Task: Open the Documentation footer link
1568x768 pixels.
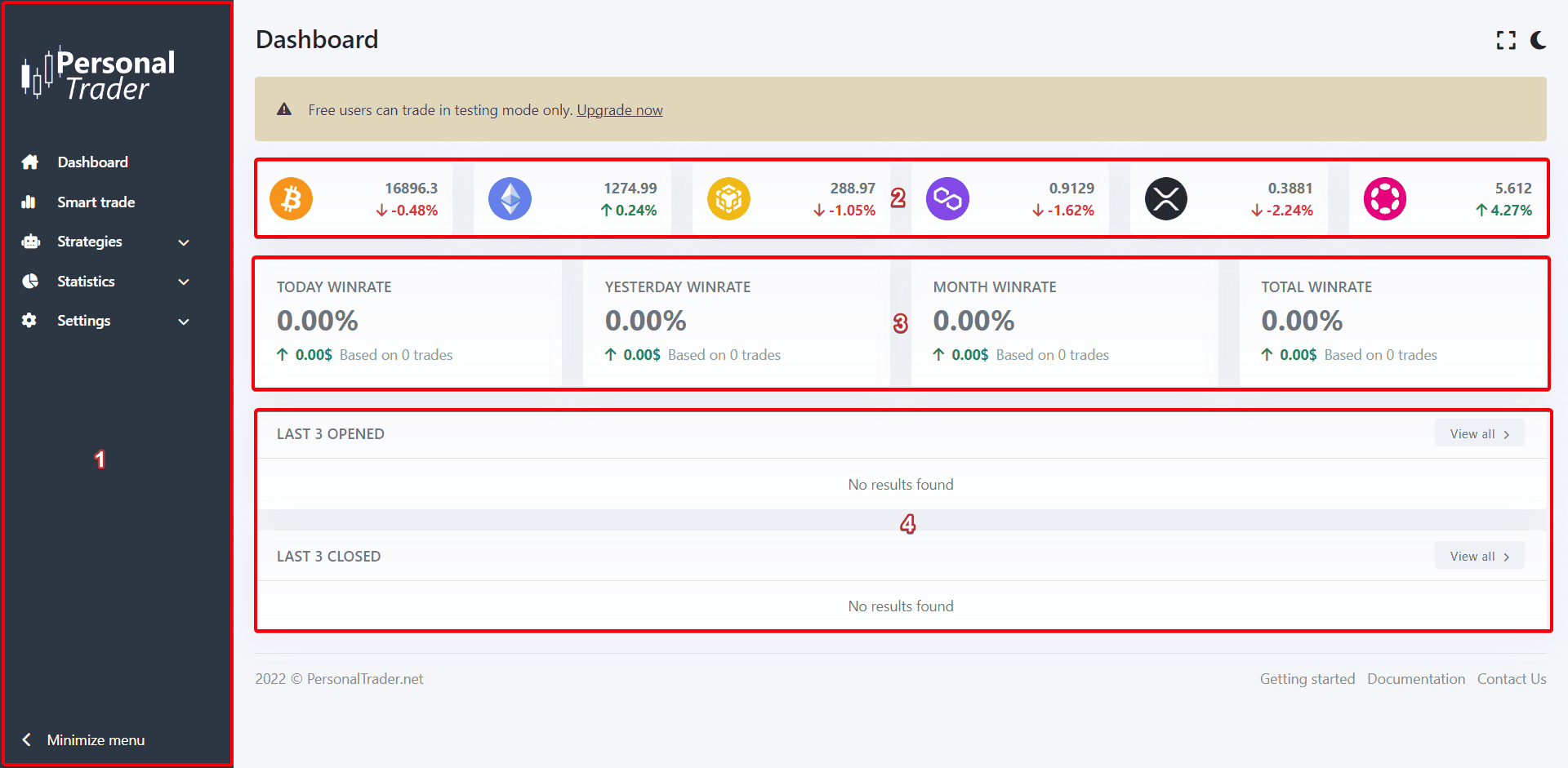Action: (1415, 679)
